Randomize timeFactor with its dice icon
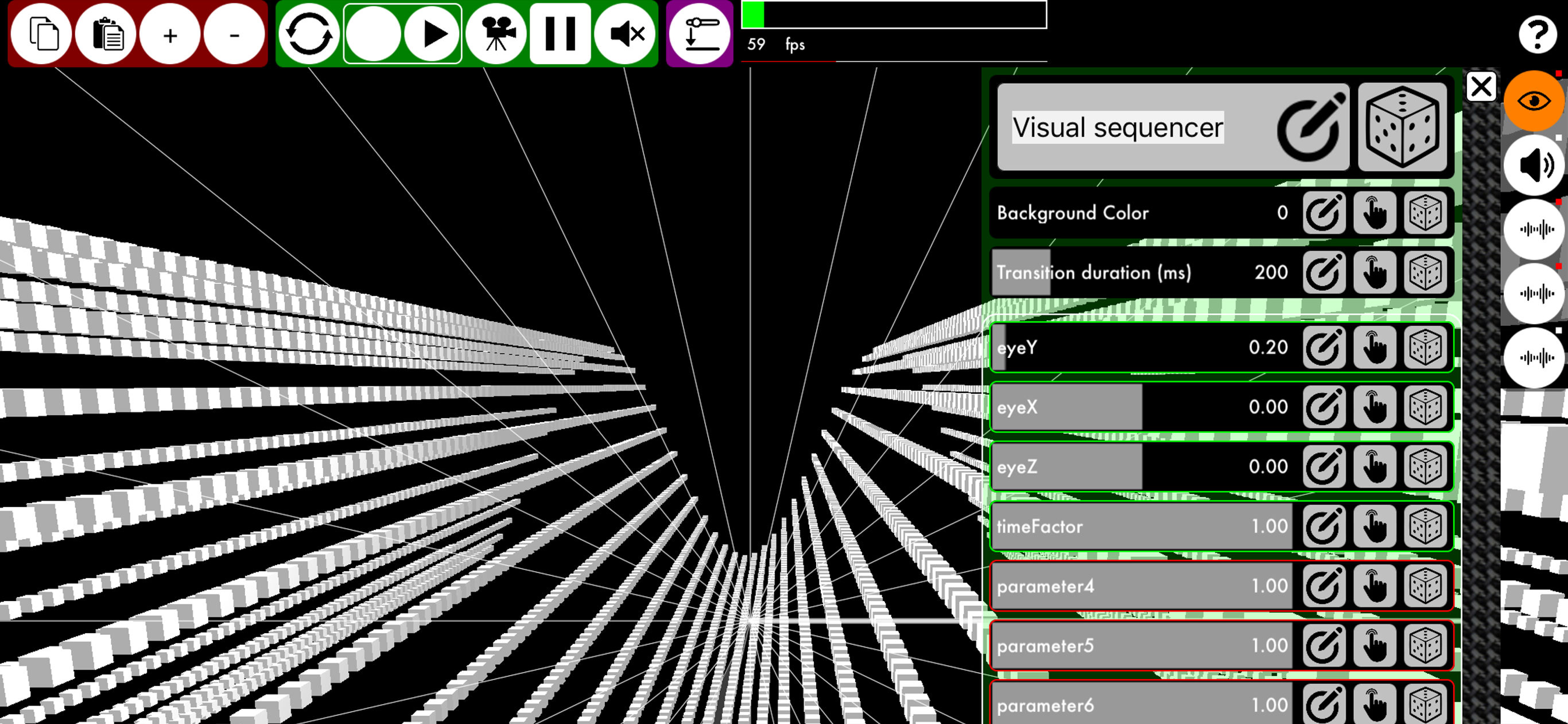Image resolution: width=1568 pixels, height=724 pixels. pos(1425,526)
